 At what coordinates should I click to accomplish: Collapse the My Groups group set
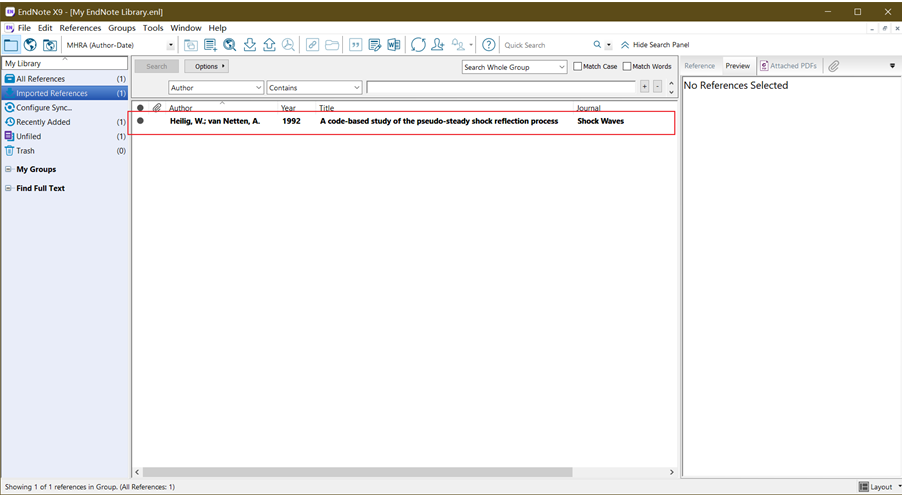8,170
